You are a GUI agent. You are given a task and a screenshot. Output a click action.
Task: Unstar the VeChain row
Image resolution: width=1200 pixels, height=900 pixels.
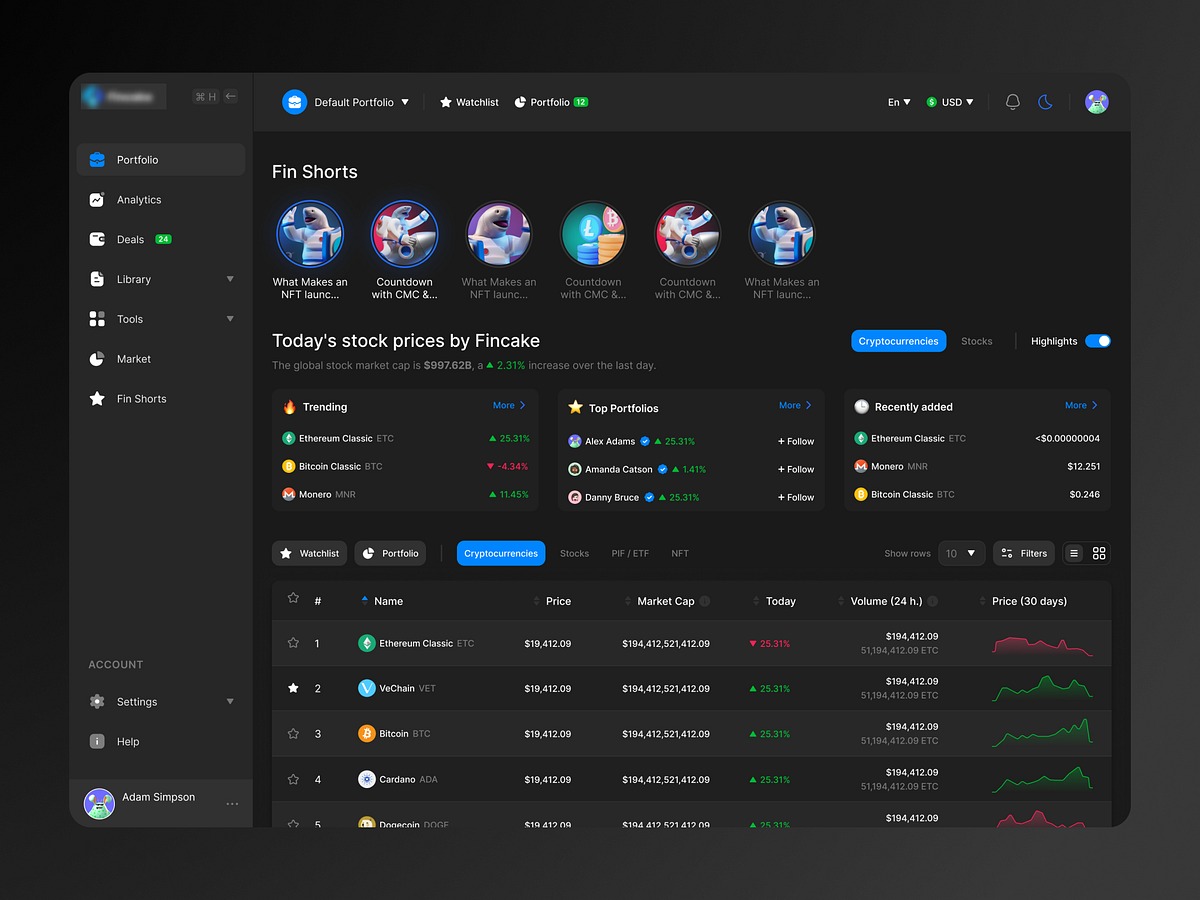(293, 688)
